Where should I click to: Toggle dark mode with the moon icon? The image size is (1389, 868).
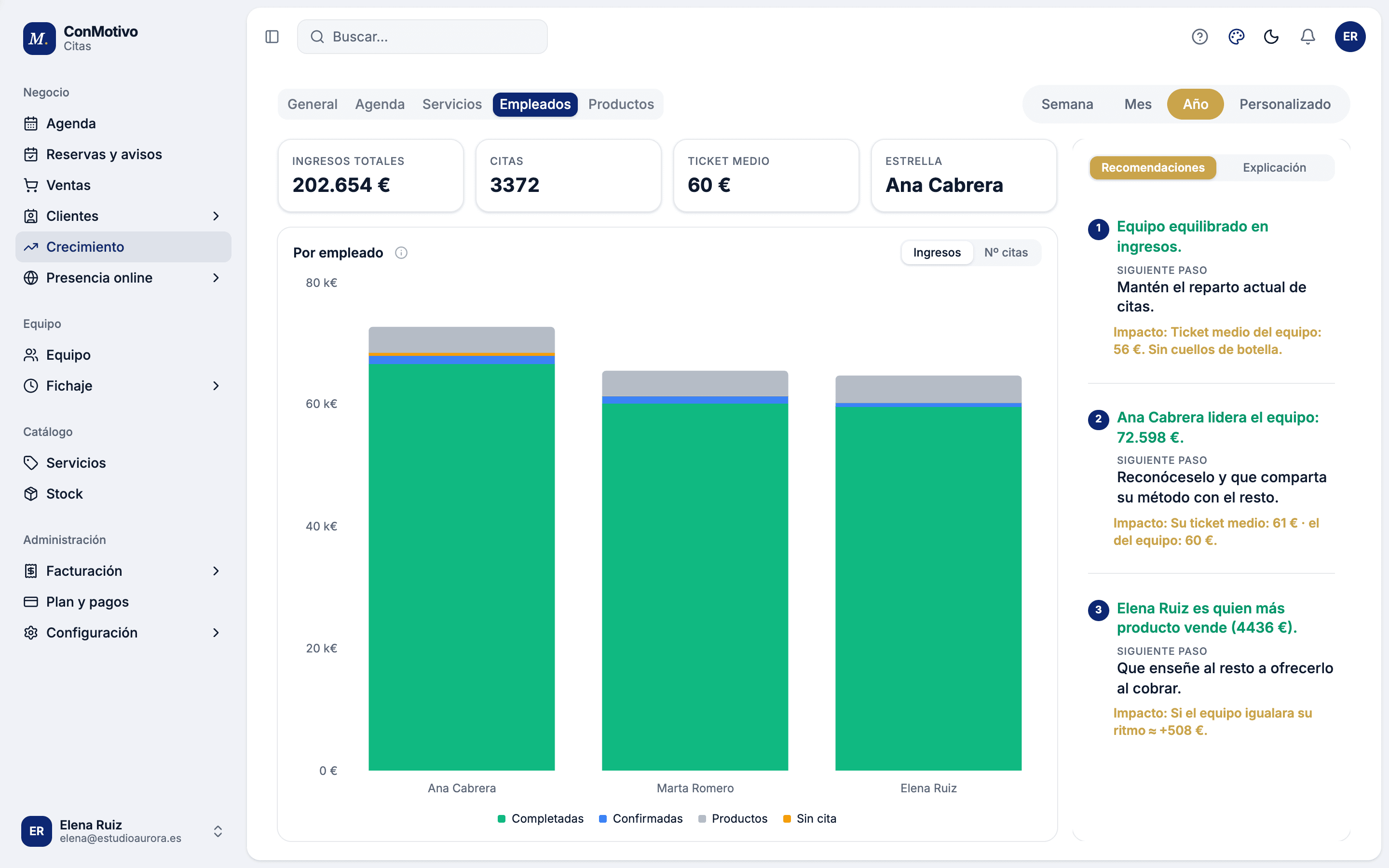1271,37
